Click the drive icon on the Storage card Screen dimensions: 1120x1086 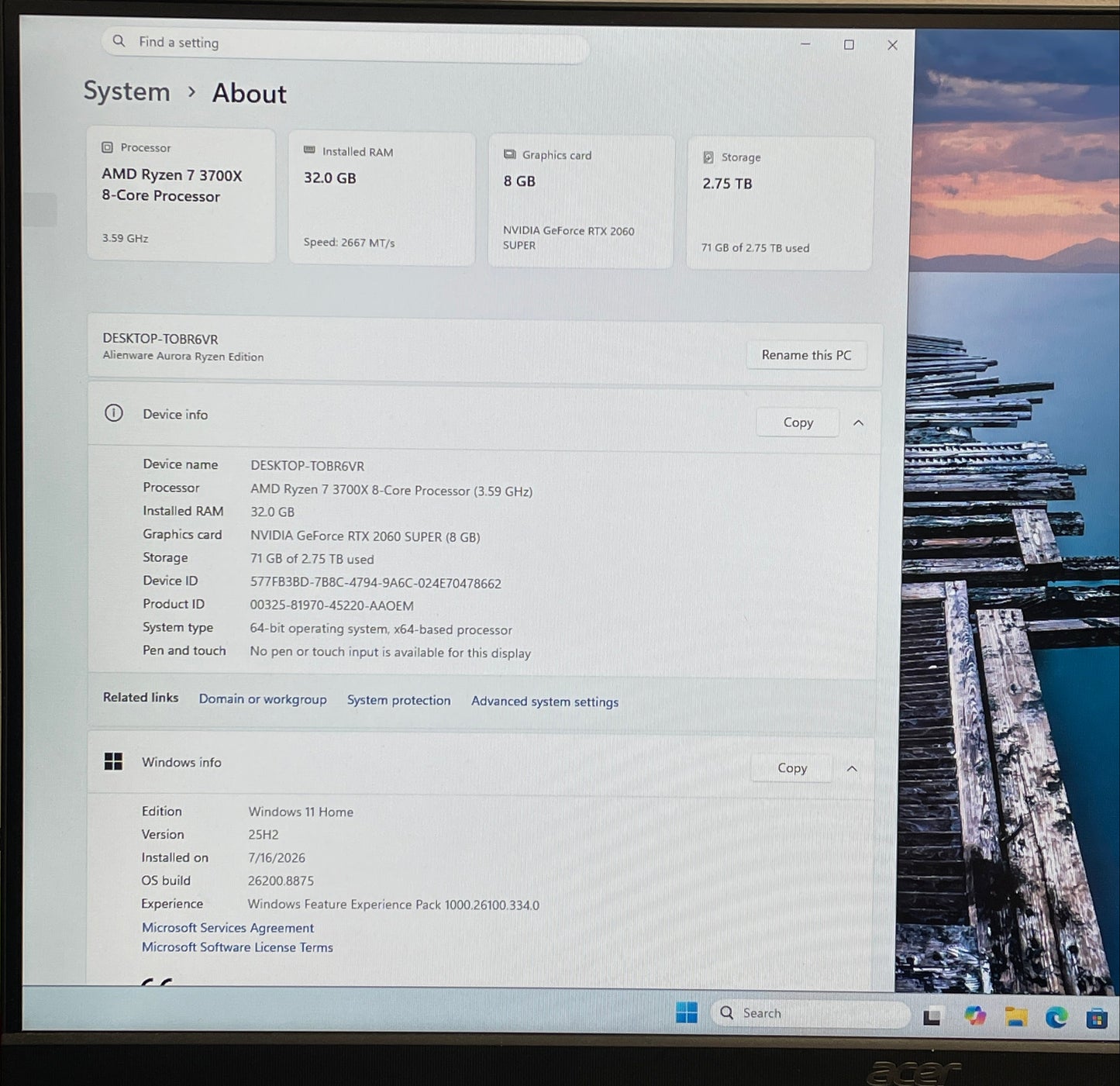708,157
